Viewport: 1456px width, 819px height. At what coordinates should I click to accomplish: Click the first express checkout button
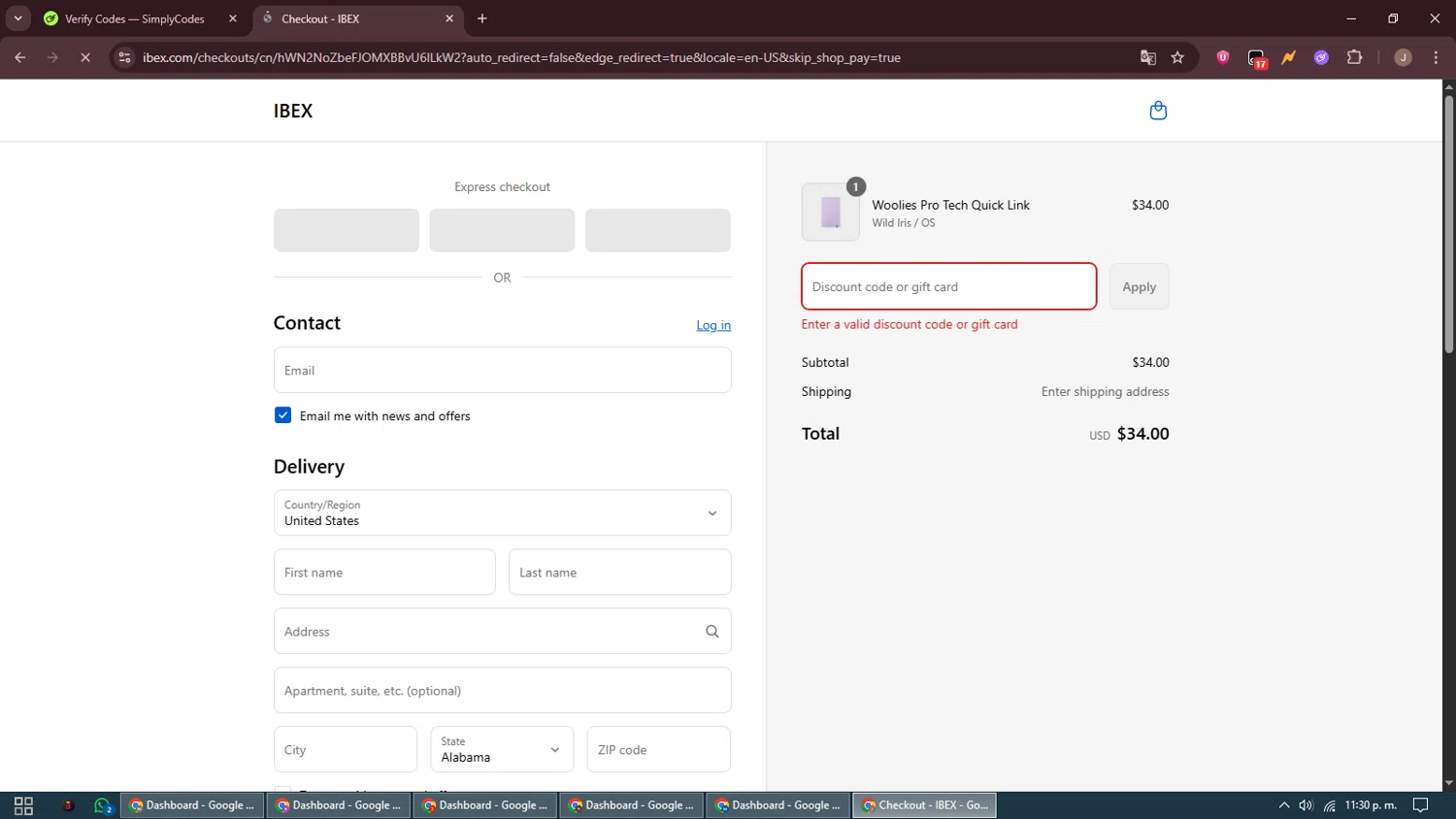click(347, 230)
